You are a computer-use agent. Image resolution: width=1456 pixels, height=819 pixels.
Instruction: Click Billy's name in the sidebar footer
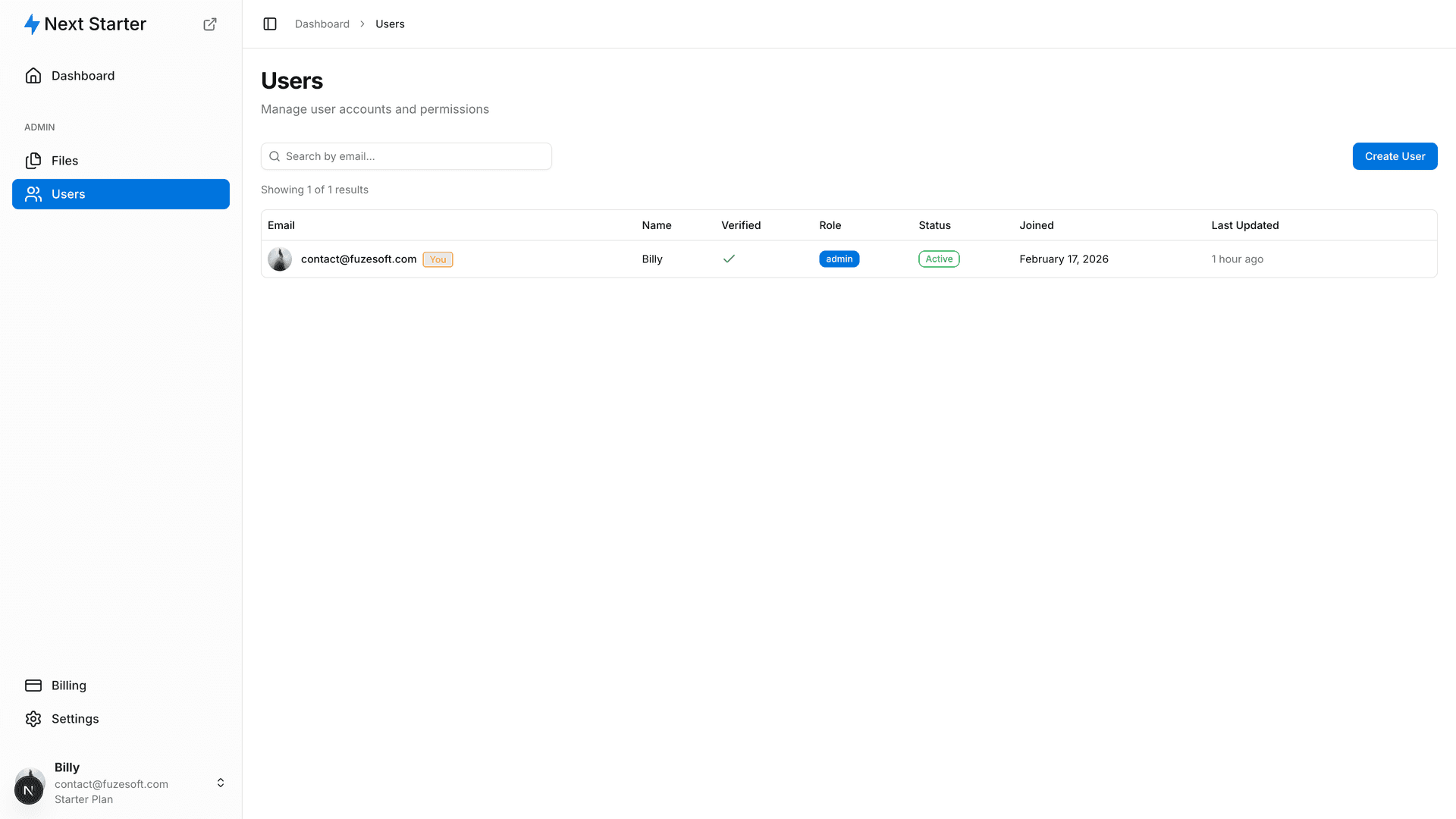67,767
